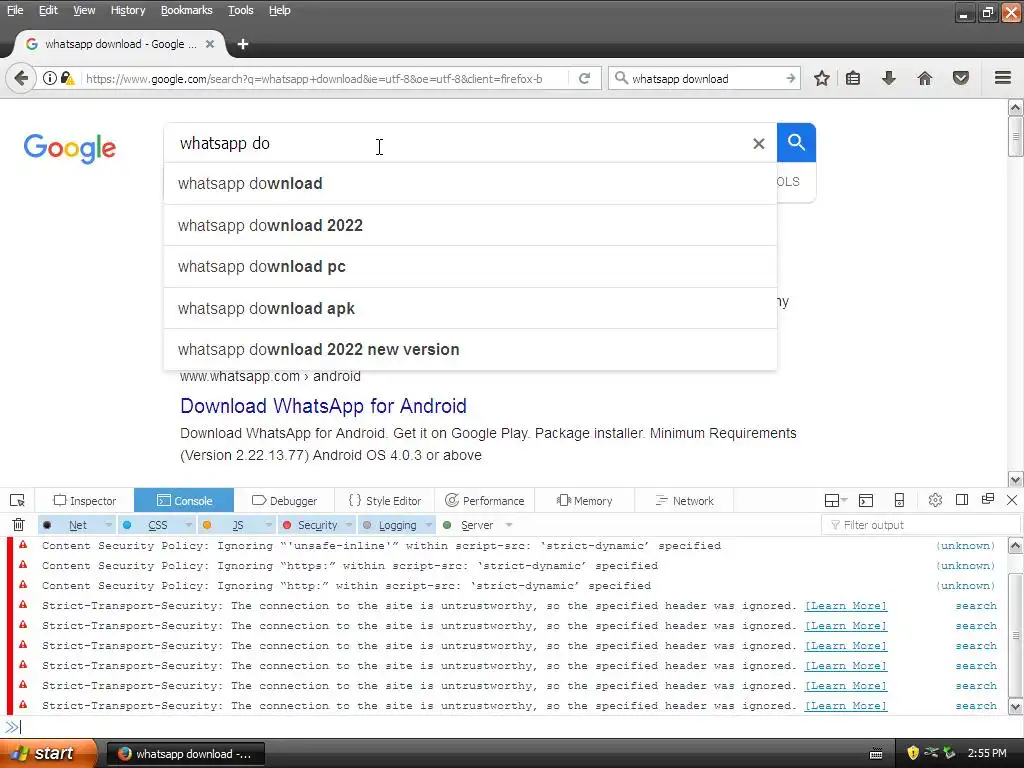This screenshot has width=1024, height=768.
Task: Click the Google logo
Action: click(x=70, y=148)
